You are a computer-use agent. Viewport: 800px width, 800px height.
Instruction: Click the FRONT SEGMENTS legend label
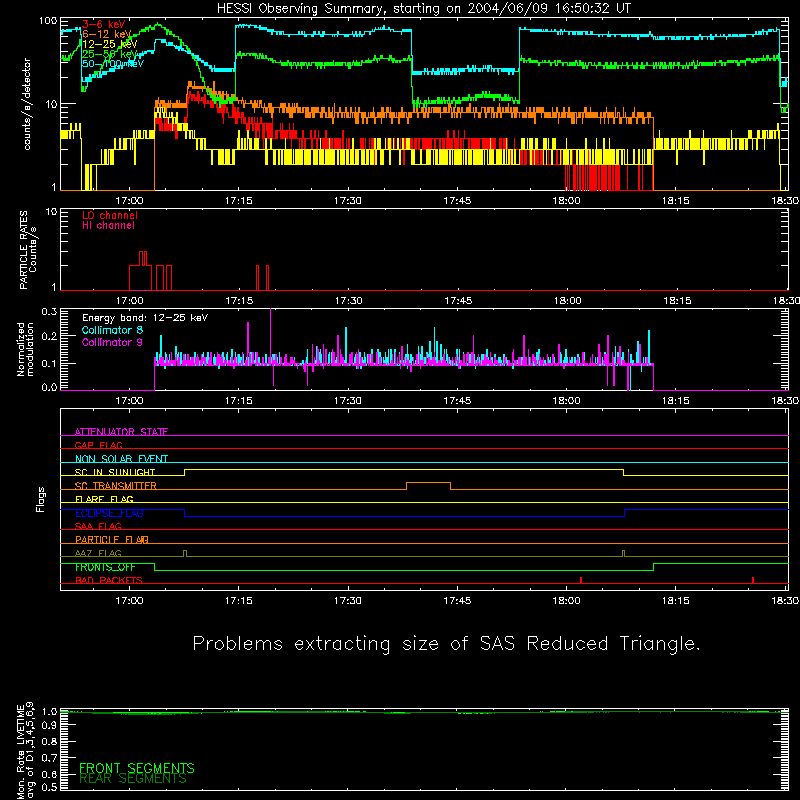[137, 768]
